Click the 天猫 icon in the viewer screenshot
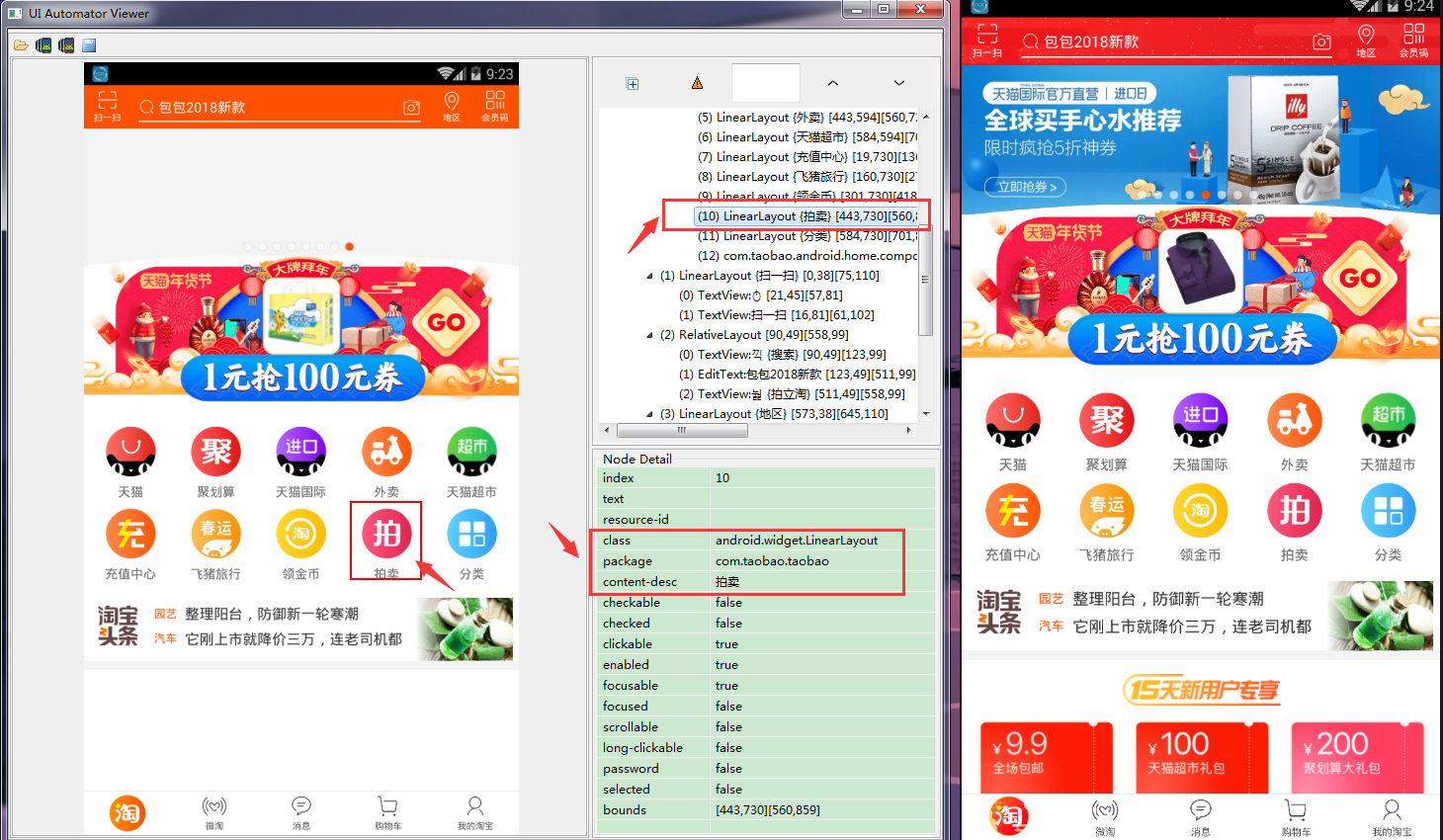This screenshot has height=840, width=1443. tap(130, 452)
